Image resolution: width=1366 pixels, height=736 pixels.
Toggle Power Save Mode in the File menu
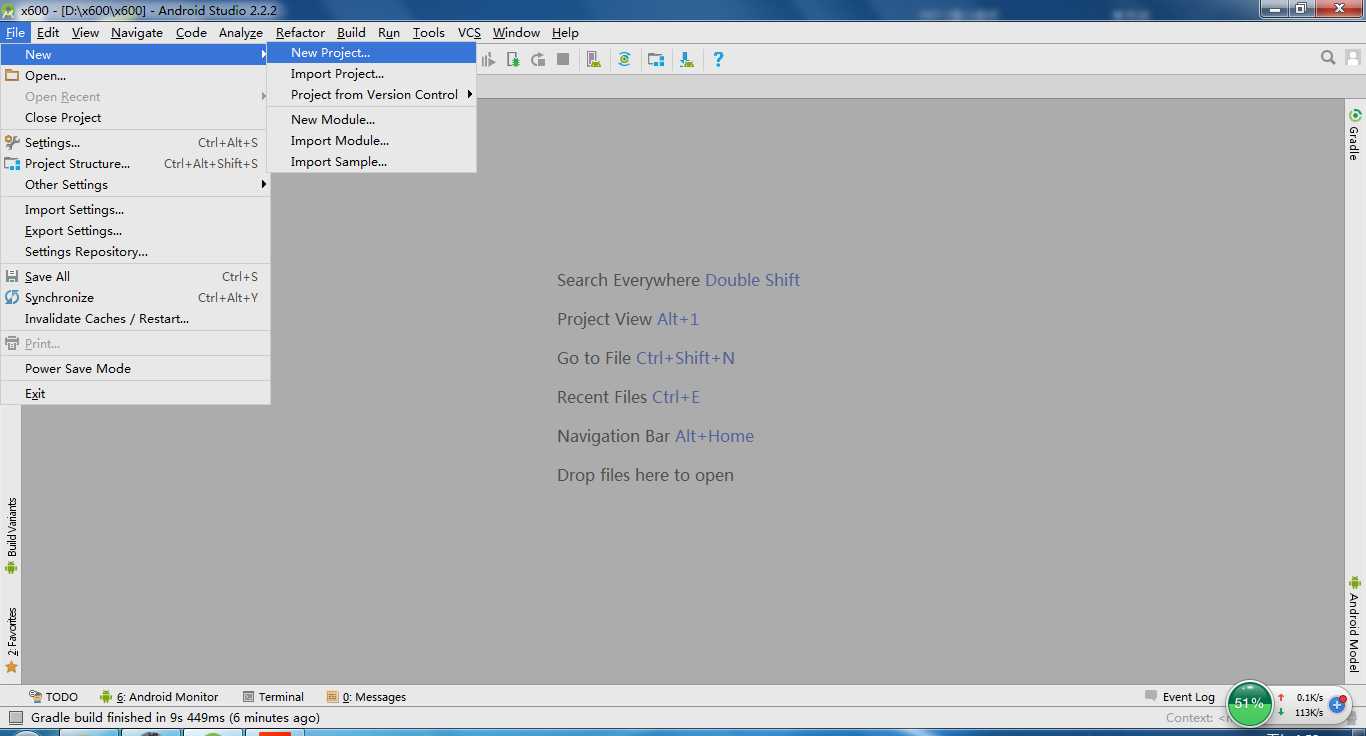click(135, 369)
